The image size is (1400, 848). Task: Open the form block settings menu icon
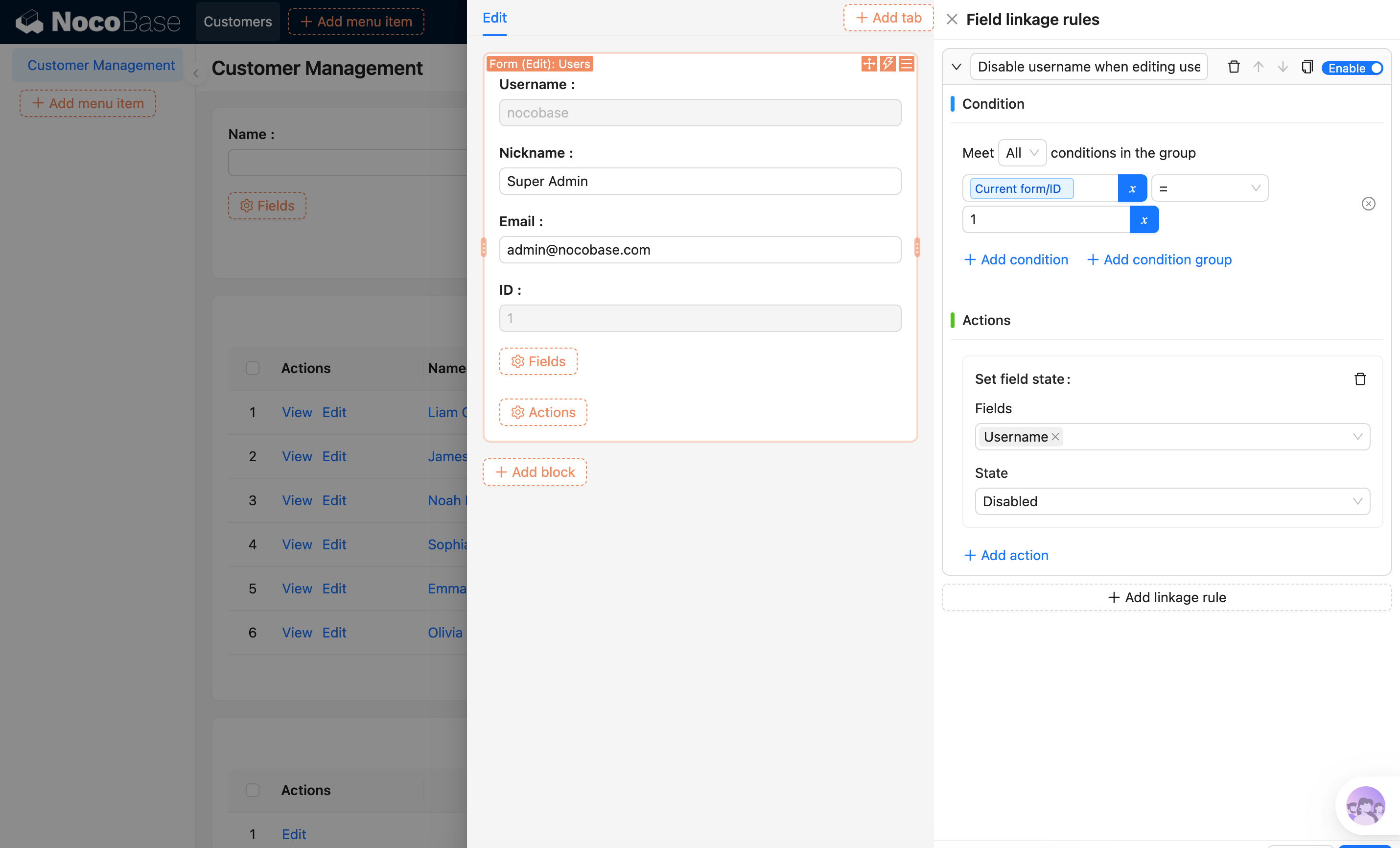point(907,64)
